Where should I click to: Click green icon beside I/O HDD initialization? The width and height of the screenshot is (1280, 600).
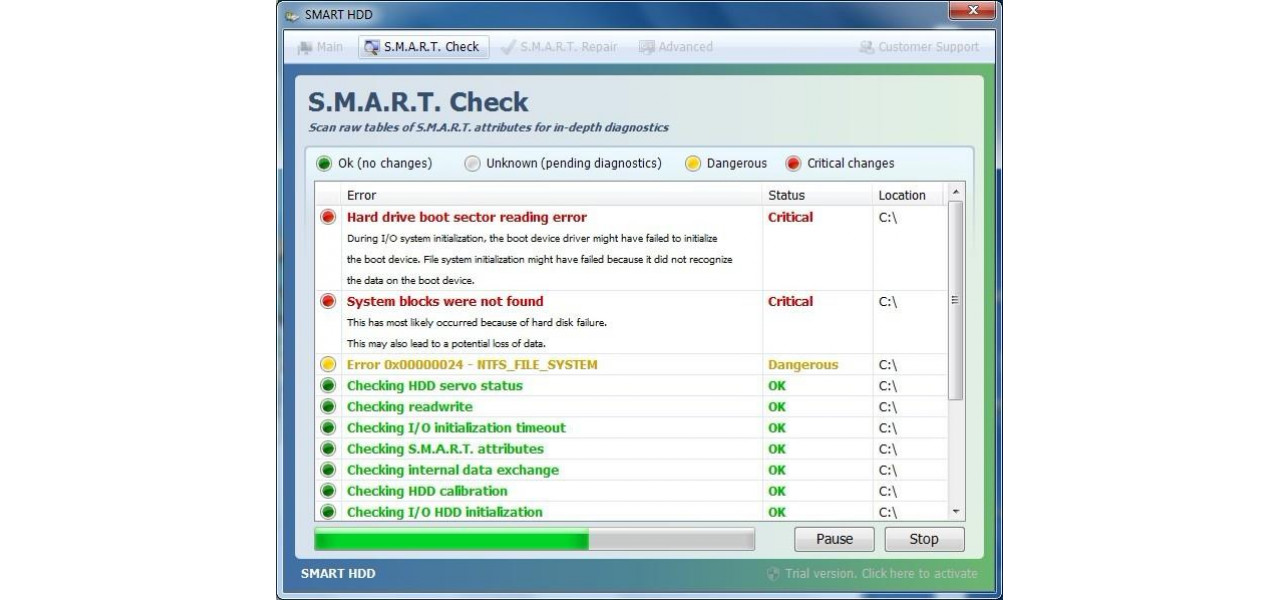(x=327, y=512)
